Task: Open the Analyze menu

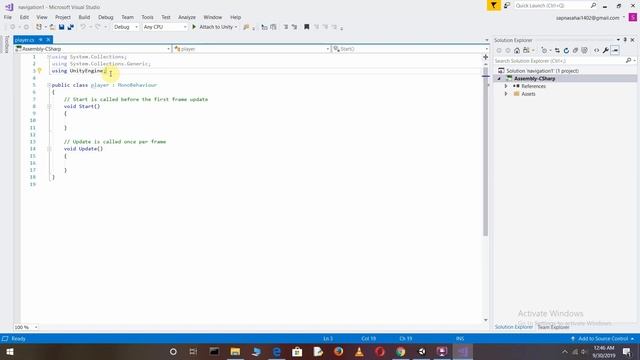Action: [x=187, y=17]
